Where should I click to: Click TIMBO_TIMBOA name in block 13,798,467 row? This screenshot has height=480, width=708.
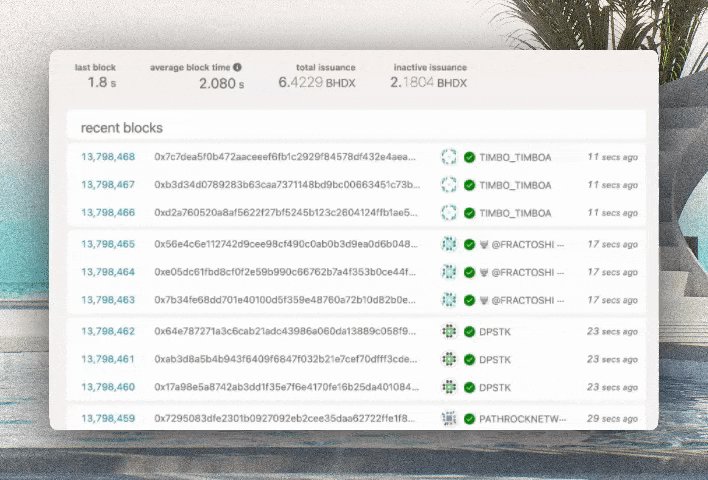515,186
